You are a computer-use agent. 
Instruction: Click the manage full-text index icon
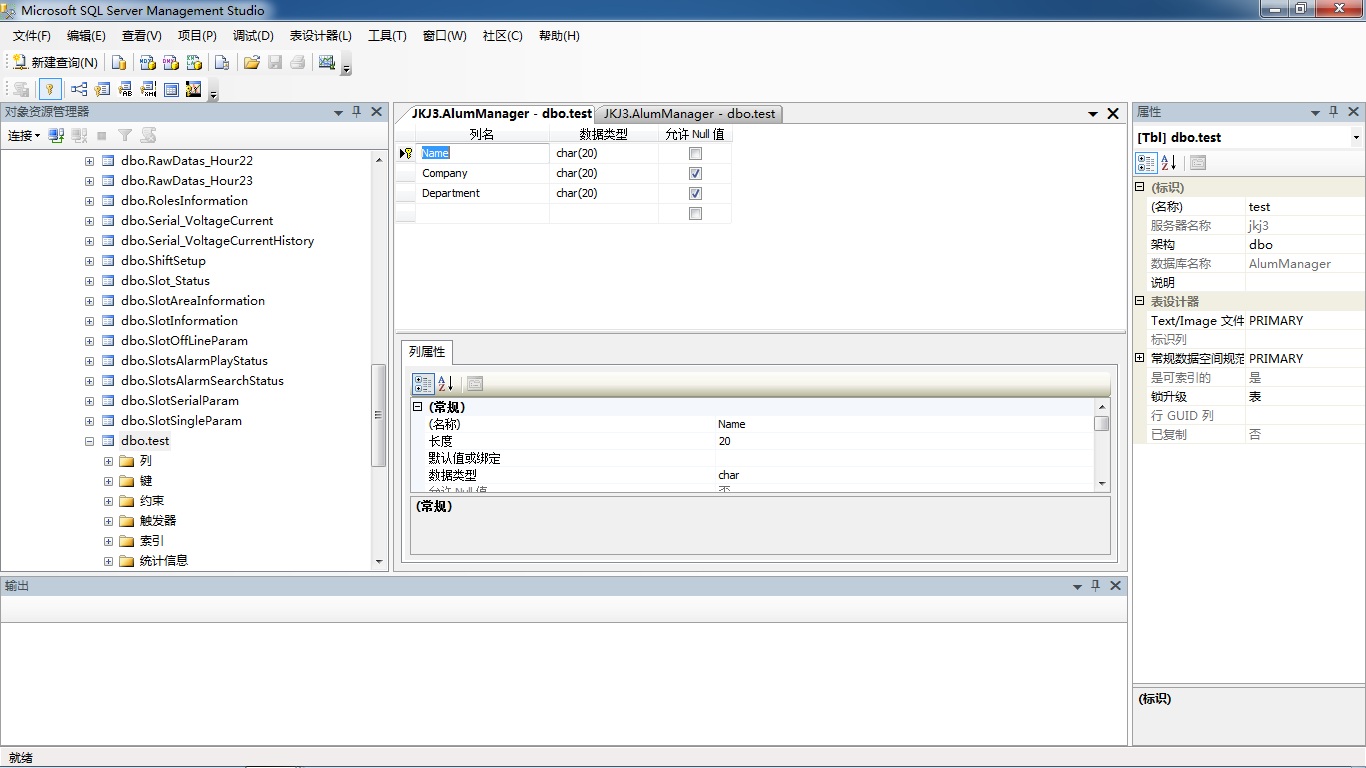[x=125, y=89]
